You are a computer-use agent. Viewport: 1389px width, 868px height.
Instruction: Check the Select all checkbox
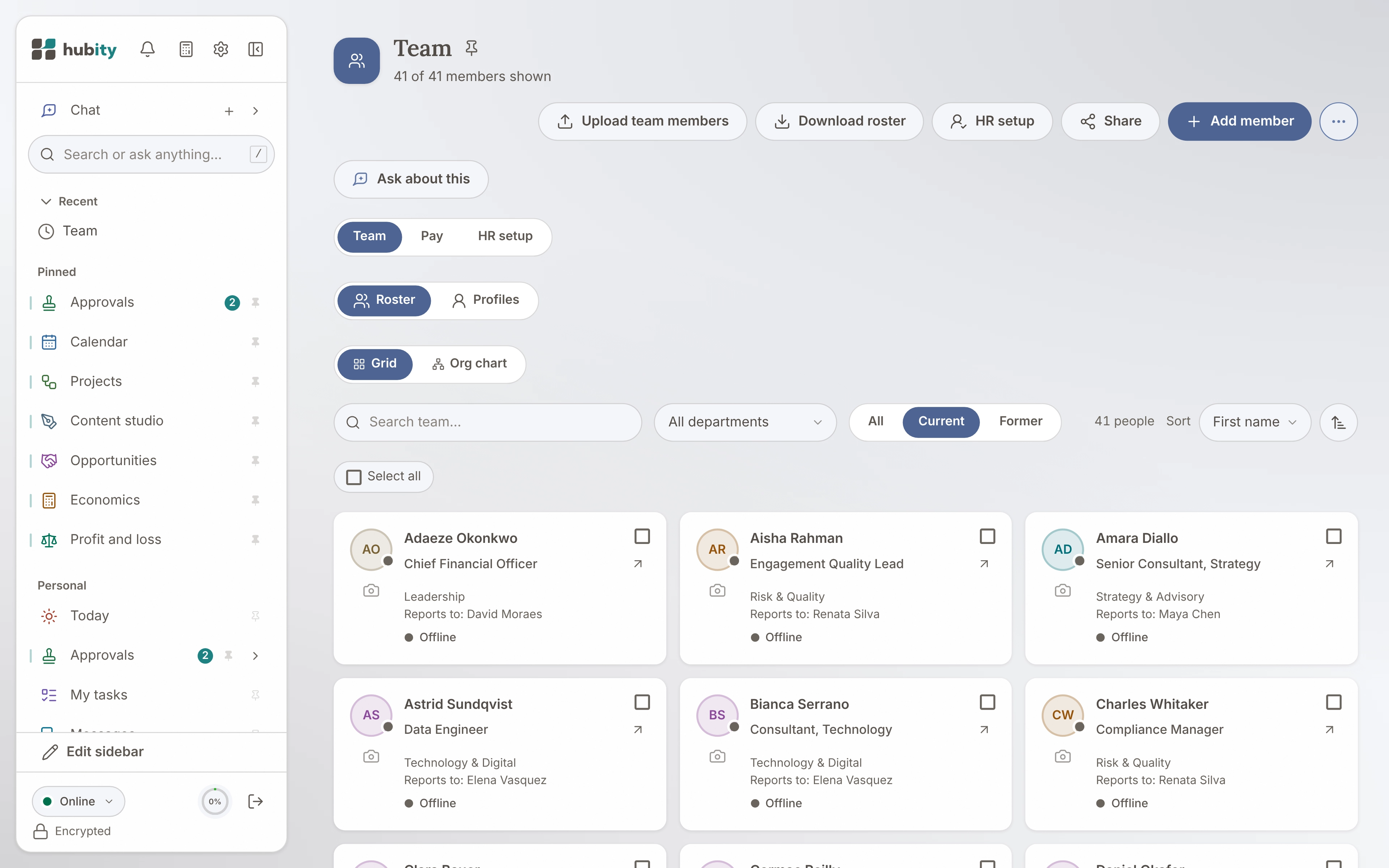point(354,477)
